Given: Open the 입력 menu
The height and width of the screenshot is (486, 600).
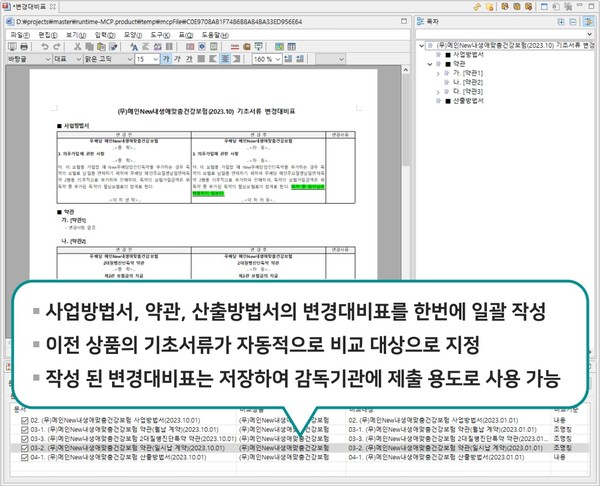Looking at the screenshot, I should (x=105, y=35).
